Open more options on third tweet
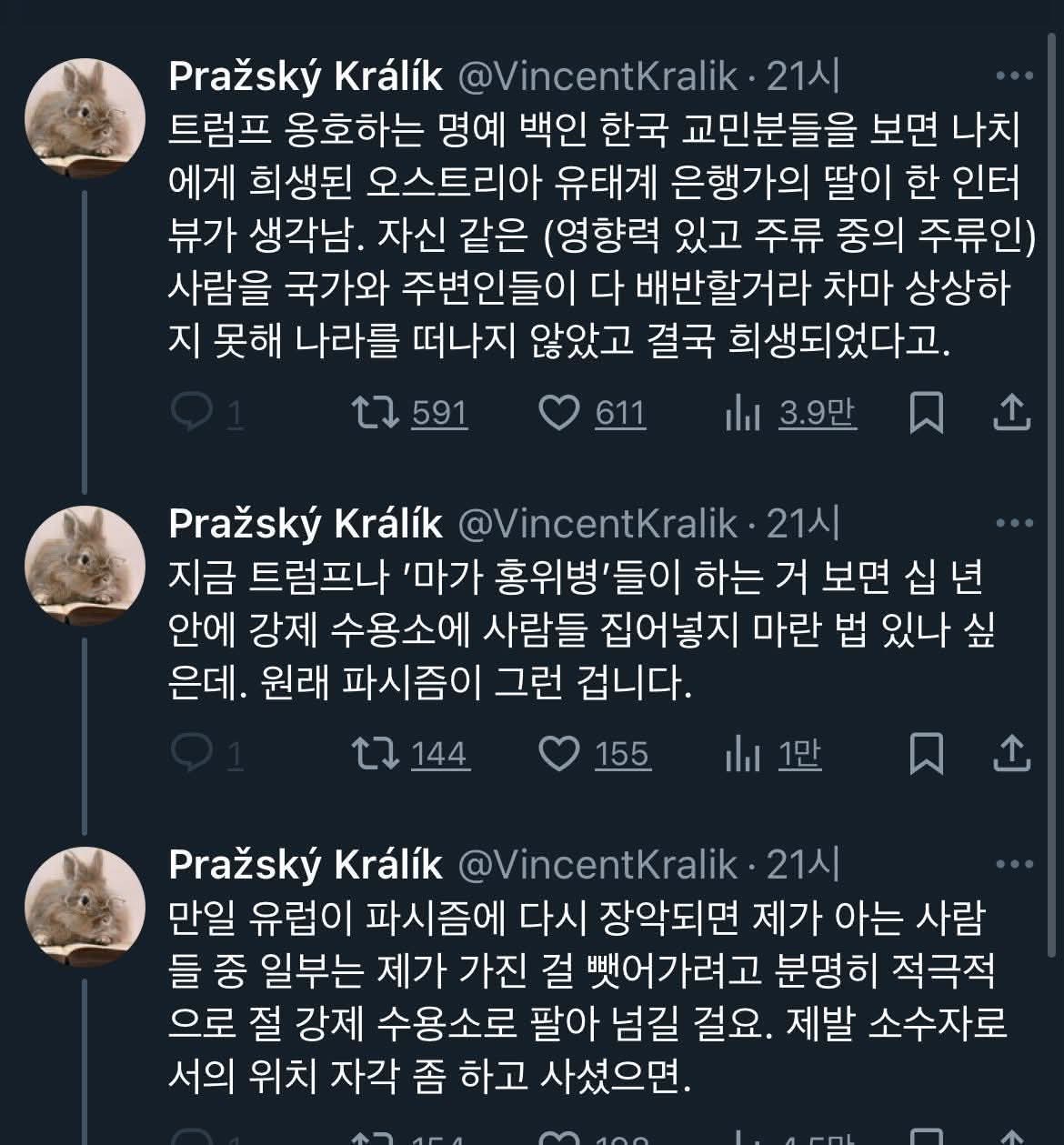This screenshot has width=1064, height=1145. pyautogui.click(x=1015, y=863)
